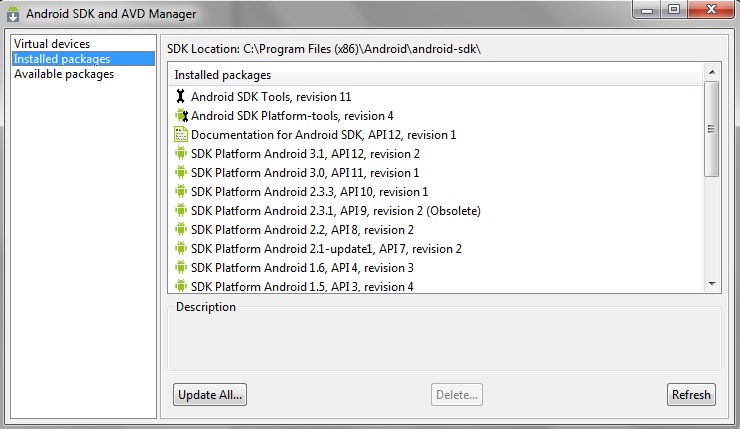
Task: Click the disabled Delete... button
Action: pyautogui.click(x=456, y=395)
